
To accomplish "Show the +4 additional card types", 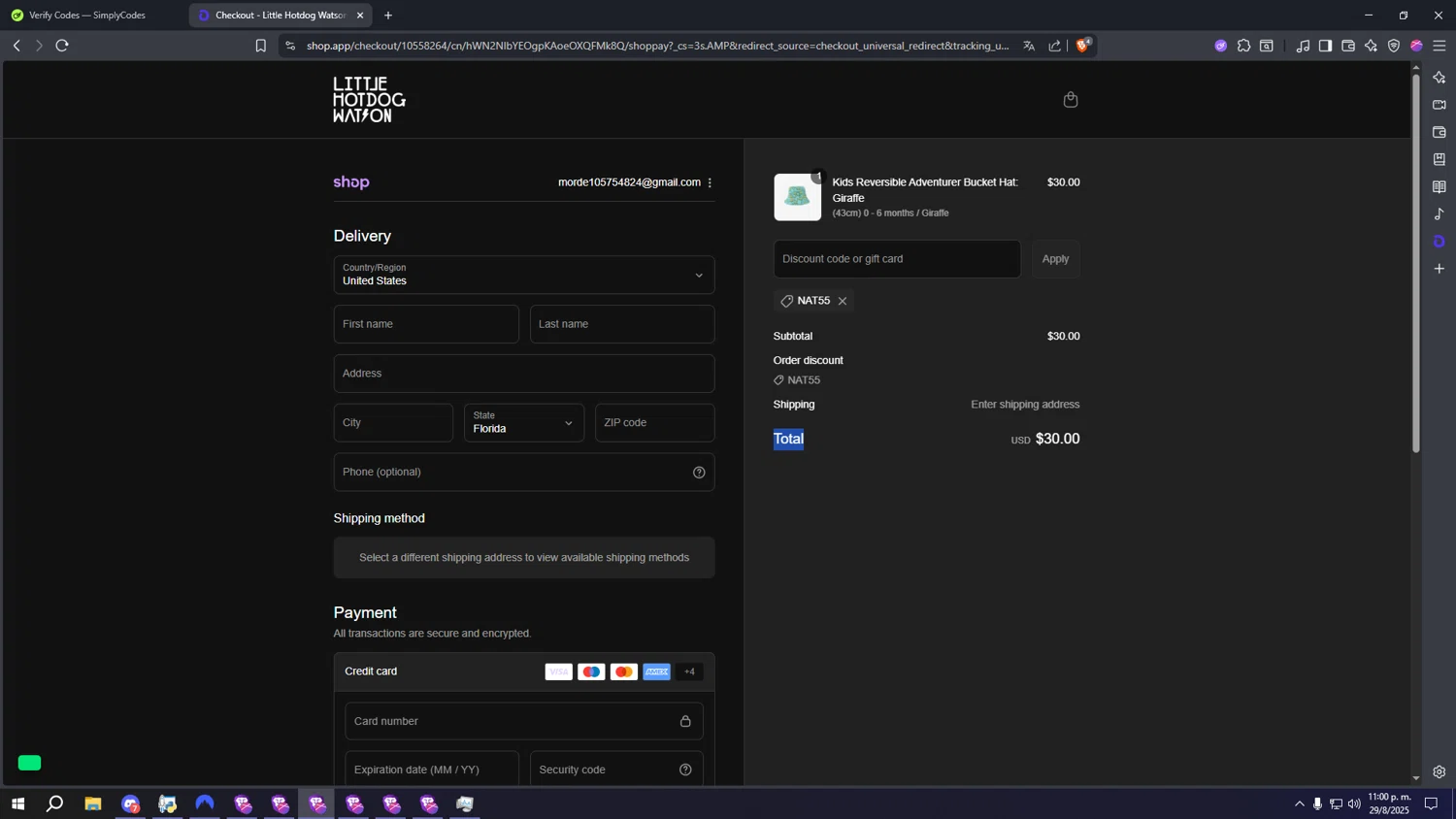I will [689, 672].
